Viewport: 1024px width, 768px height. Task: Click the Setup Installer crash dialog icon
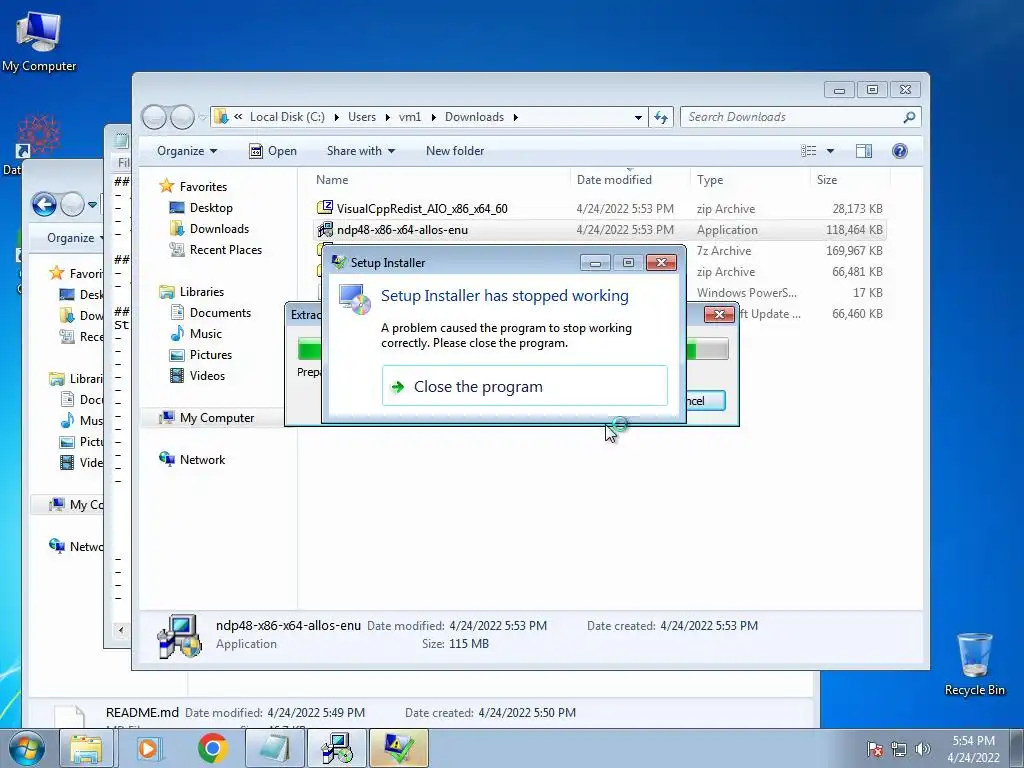click(355, 300)
